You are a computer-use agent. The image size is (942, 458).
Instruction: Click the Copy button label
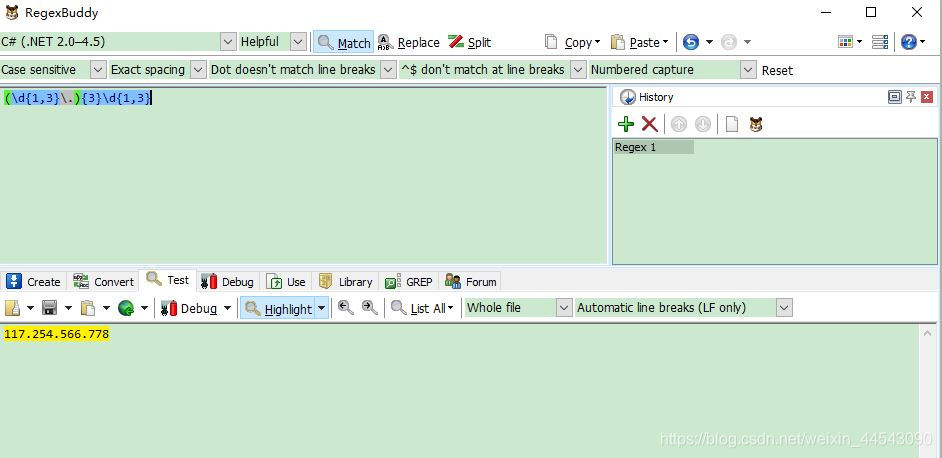point(578,42)
